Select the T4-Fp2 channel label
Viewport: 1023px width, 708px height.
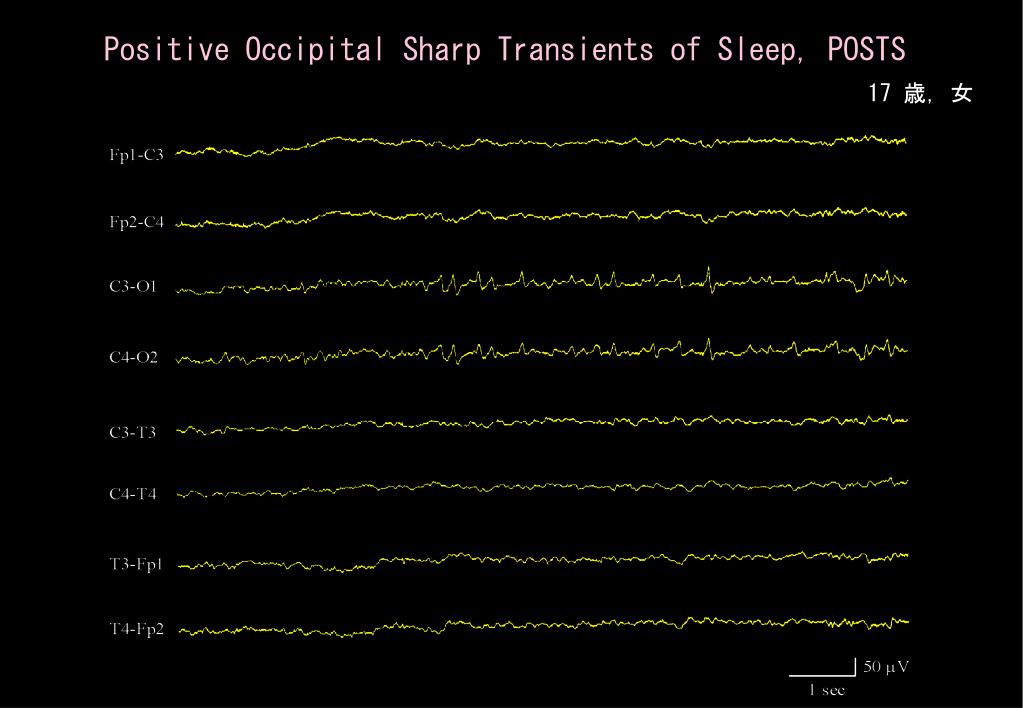(x=136, y=629)
